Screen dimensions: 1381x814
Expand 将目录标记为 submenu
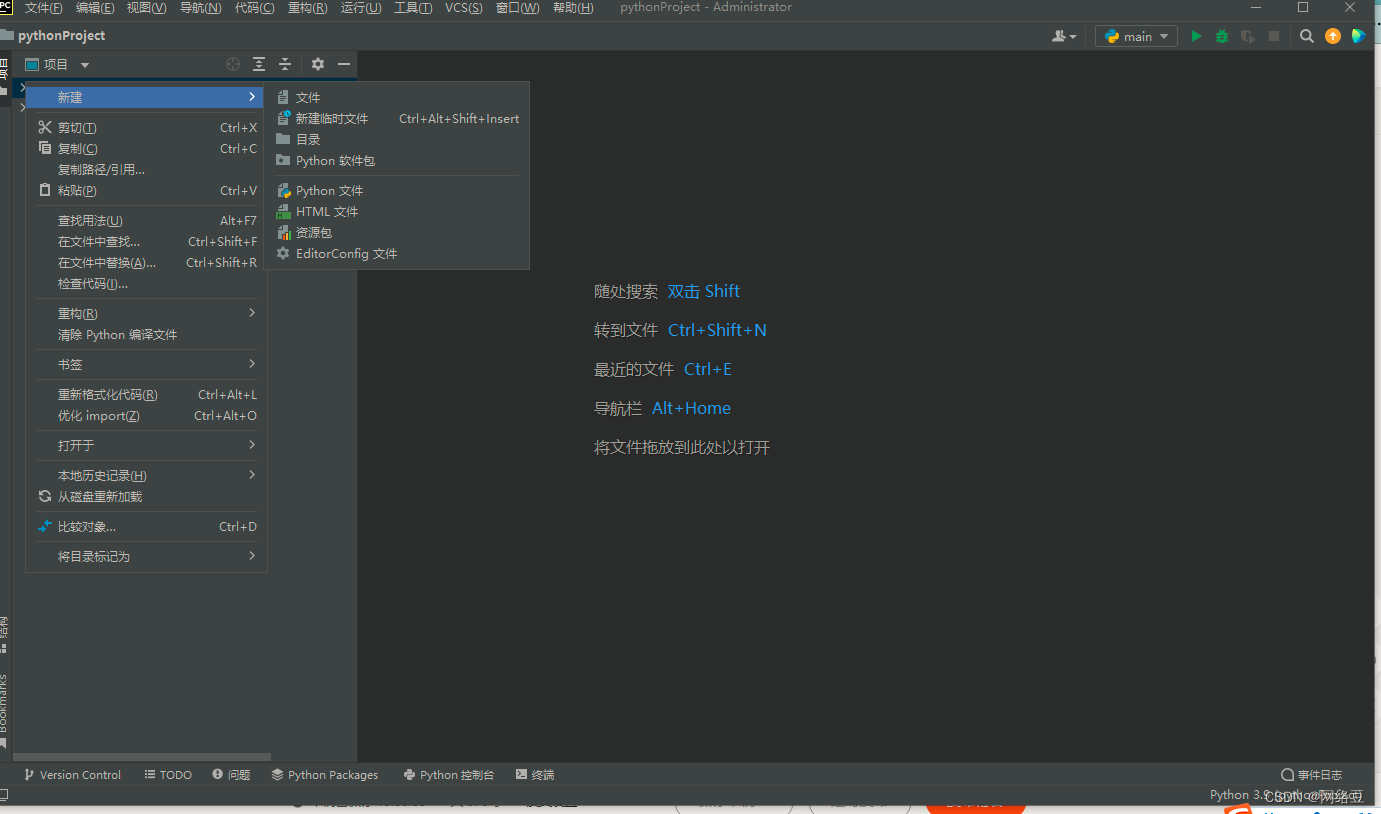pyautogui.click(x=146, y=556)
